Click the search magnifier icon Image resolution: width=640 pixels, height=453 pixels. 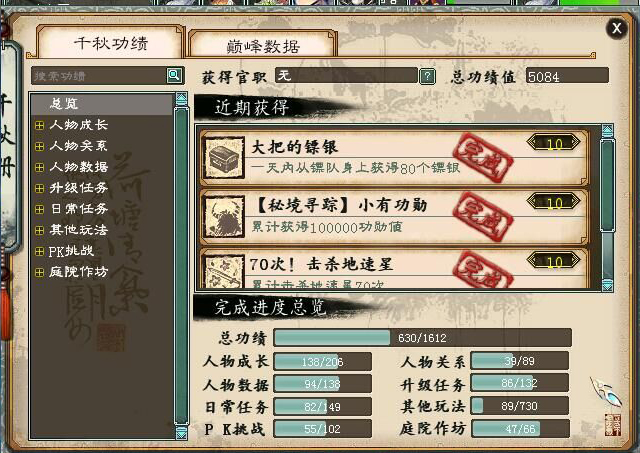tap(174, 75)
